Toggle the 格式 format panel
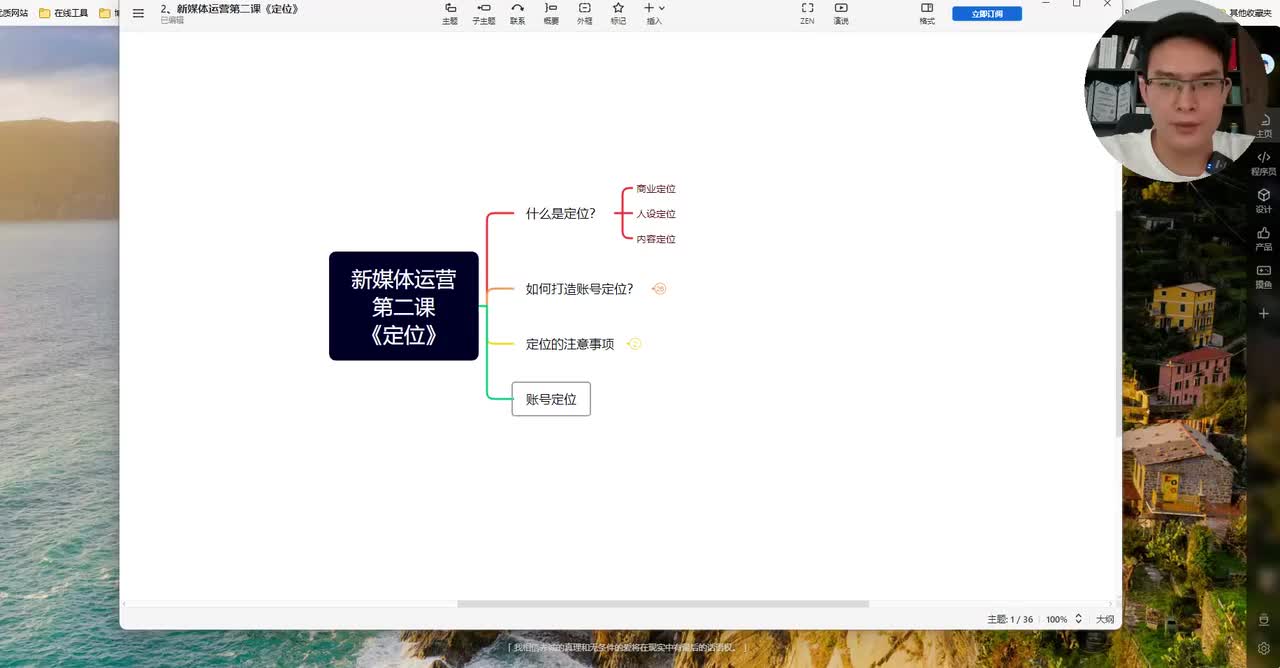The width and height of the screenshot is (1280, 668). (927, 13)
